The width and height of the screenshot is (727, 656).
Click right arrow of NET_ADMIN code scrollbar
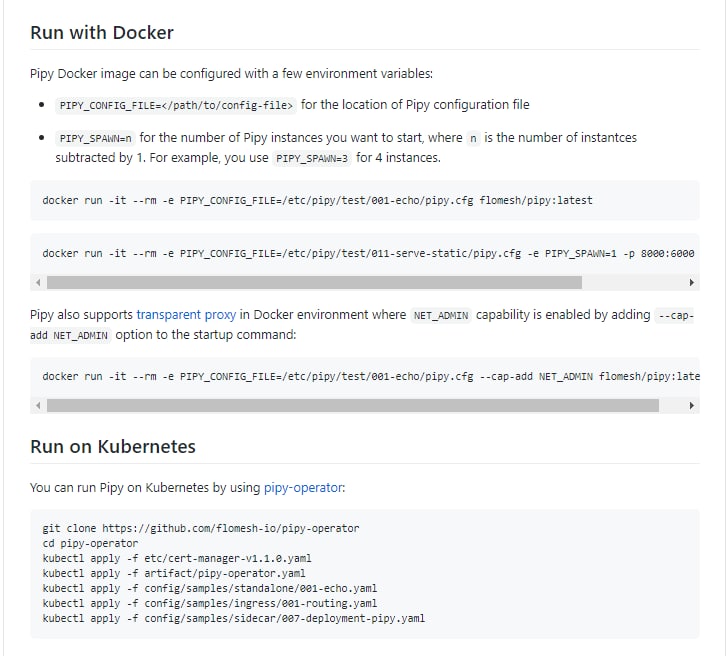(x=691, y=406)
